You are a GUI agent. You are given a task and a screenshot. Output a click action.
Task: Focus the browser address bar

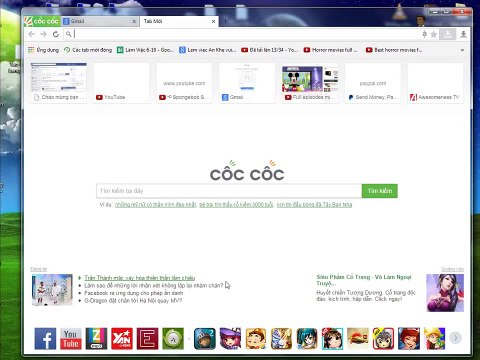click(242, 34)
